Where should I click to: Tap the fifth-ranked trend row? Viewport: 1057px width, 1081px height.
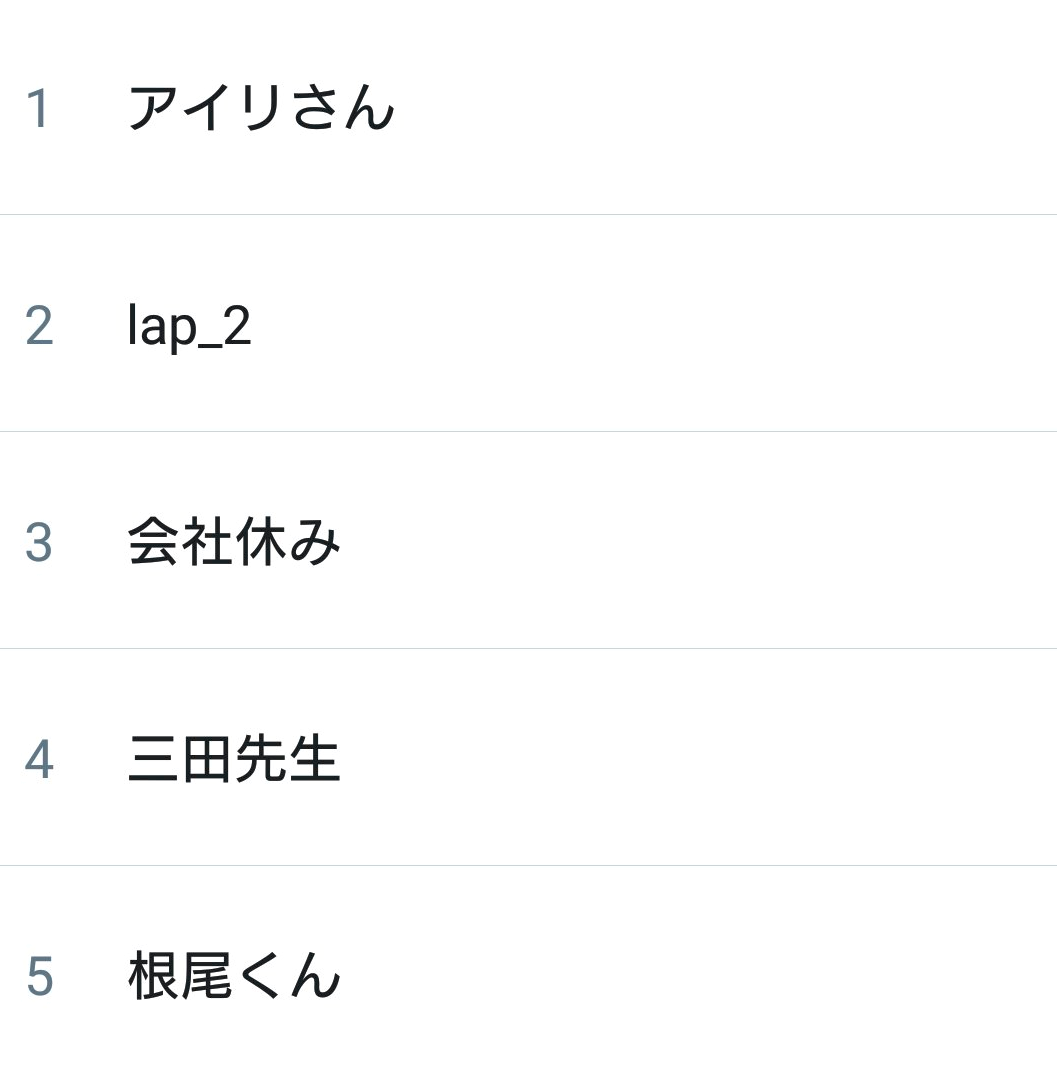[x=528, y=973]
